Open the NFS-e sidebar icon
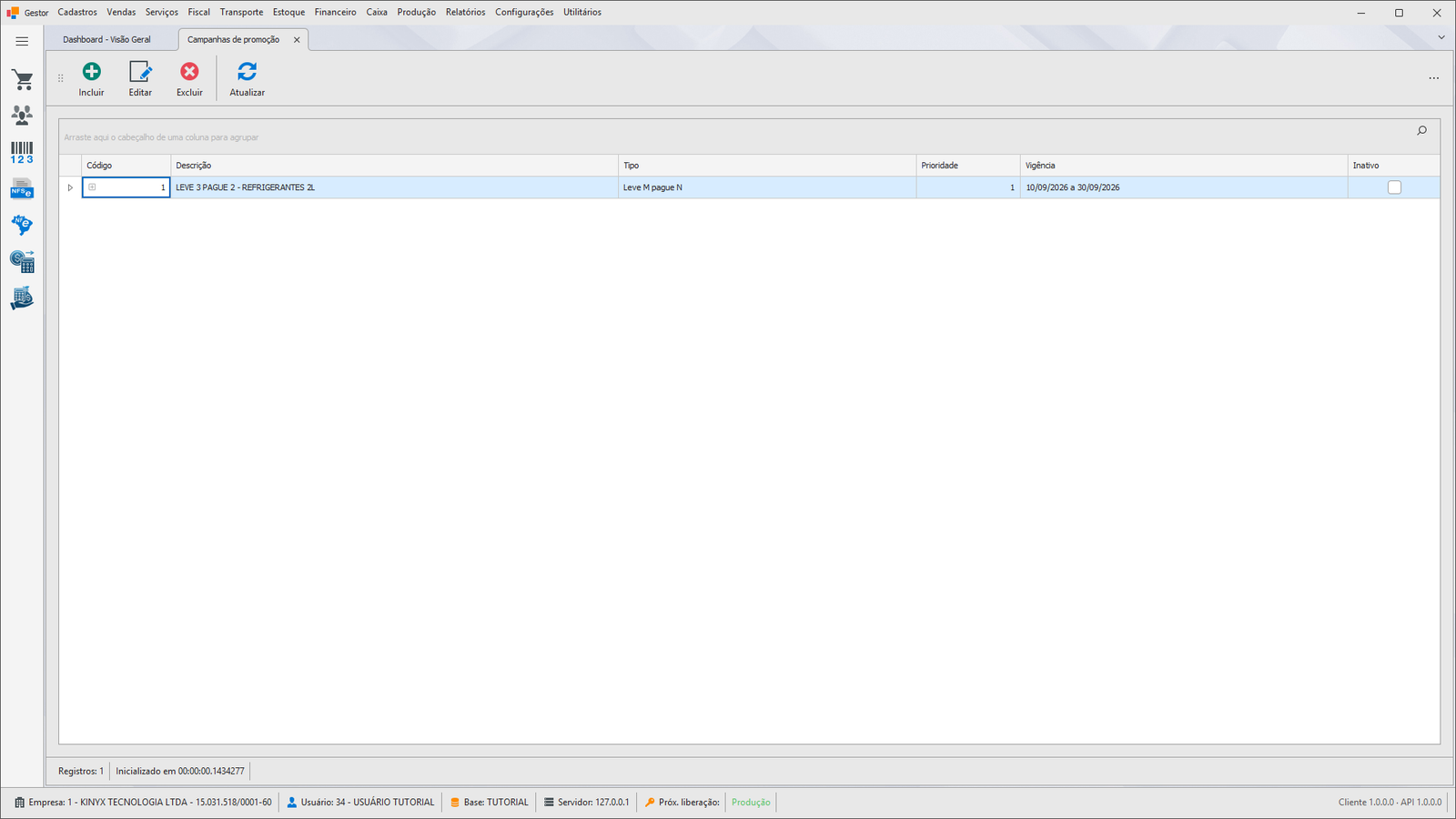Viewport: 1456px width, 819px height. click(22, 188)
